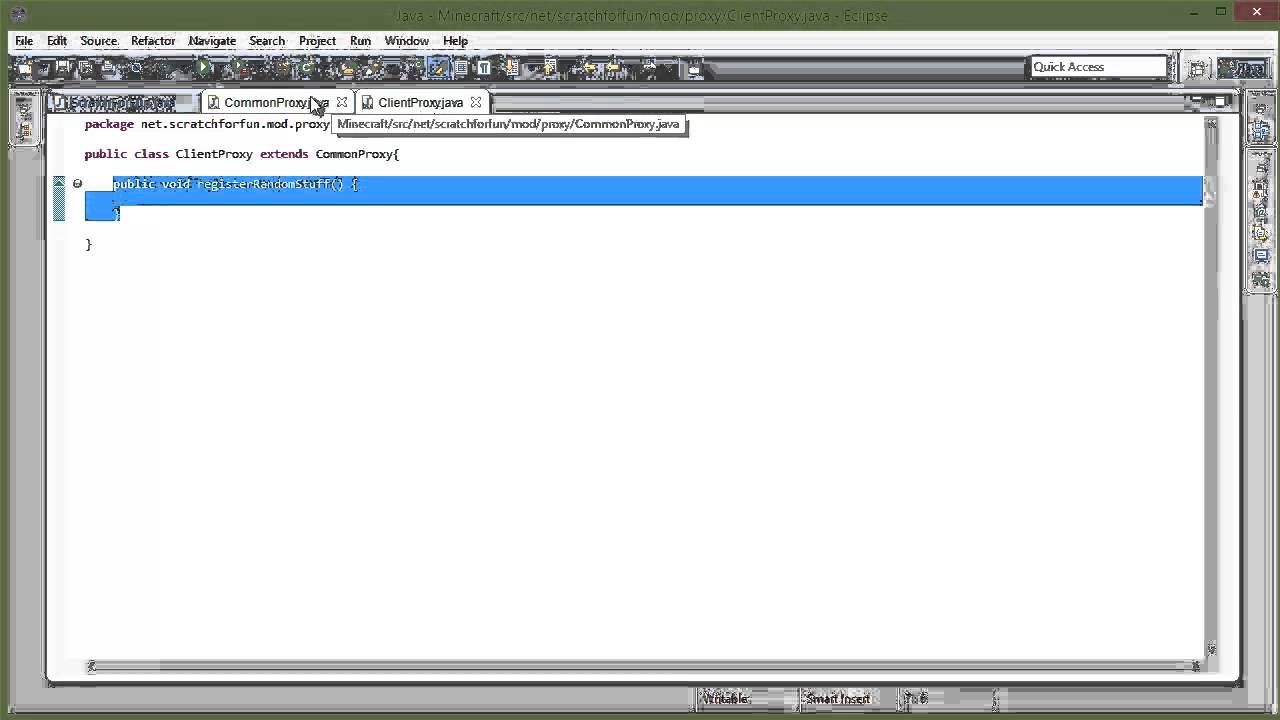Click the package net.scratchforfun.mod.proxy line
Viewport: 1280px width, 720px height.
pos(207,124)
